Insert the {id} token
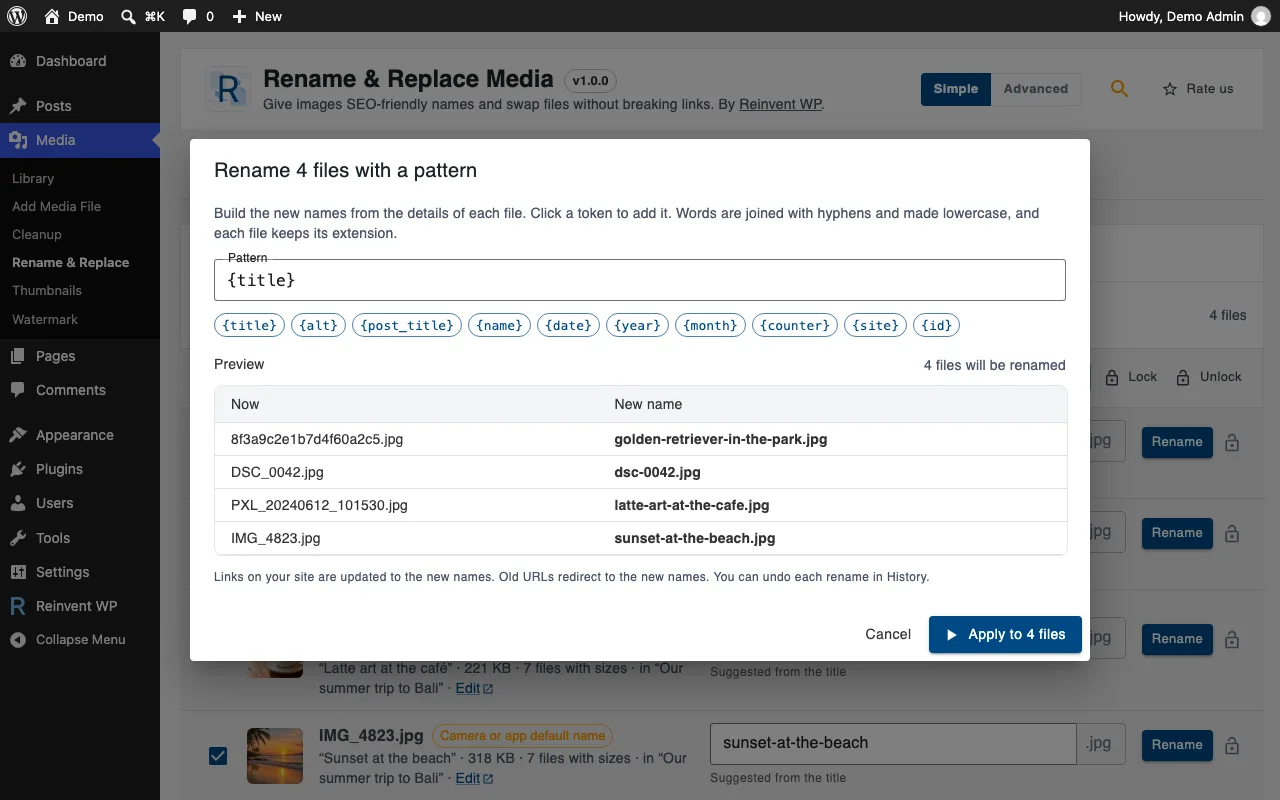The height and width of the screenshot is (800, 1280). (x=937, y=325)
